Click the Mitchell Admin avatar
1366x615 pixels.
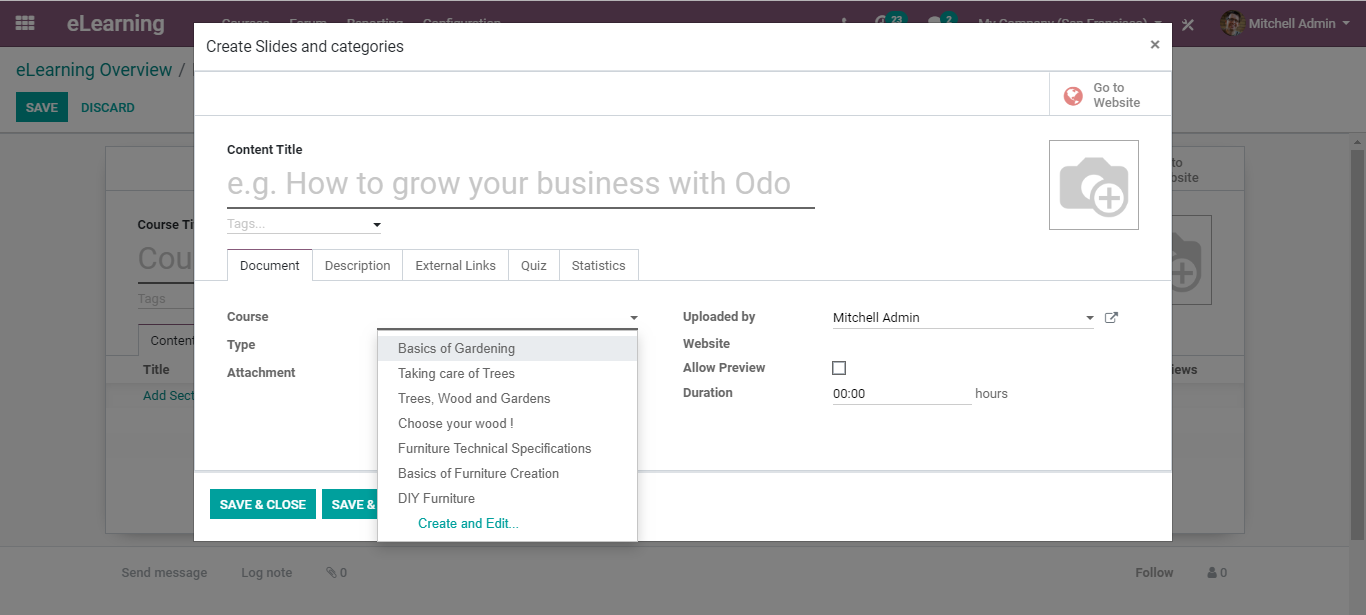coord(1232,23)
